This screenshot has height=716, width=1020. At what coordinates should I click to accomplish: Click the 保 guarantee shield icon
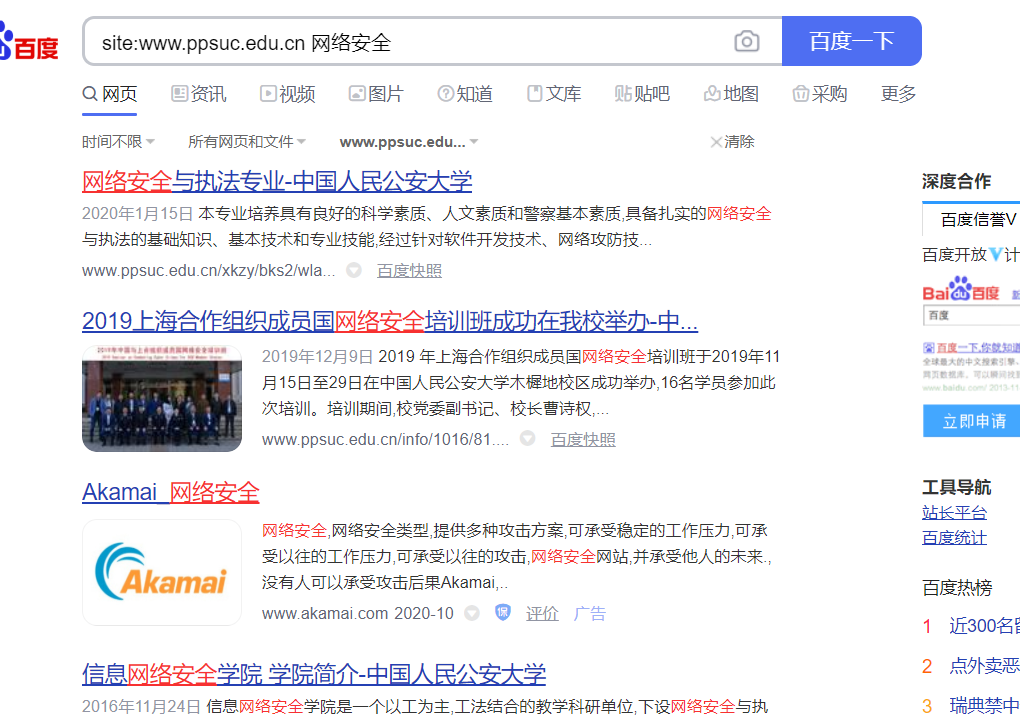tap(503, 613)
